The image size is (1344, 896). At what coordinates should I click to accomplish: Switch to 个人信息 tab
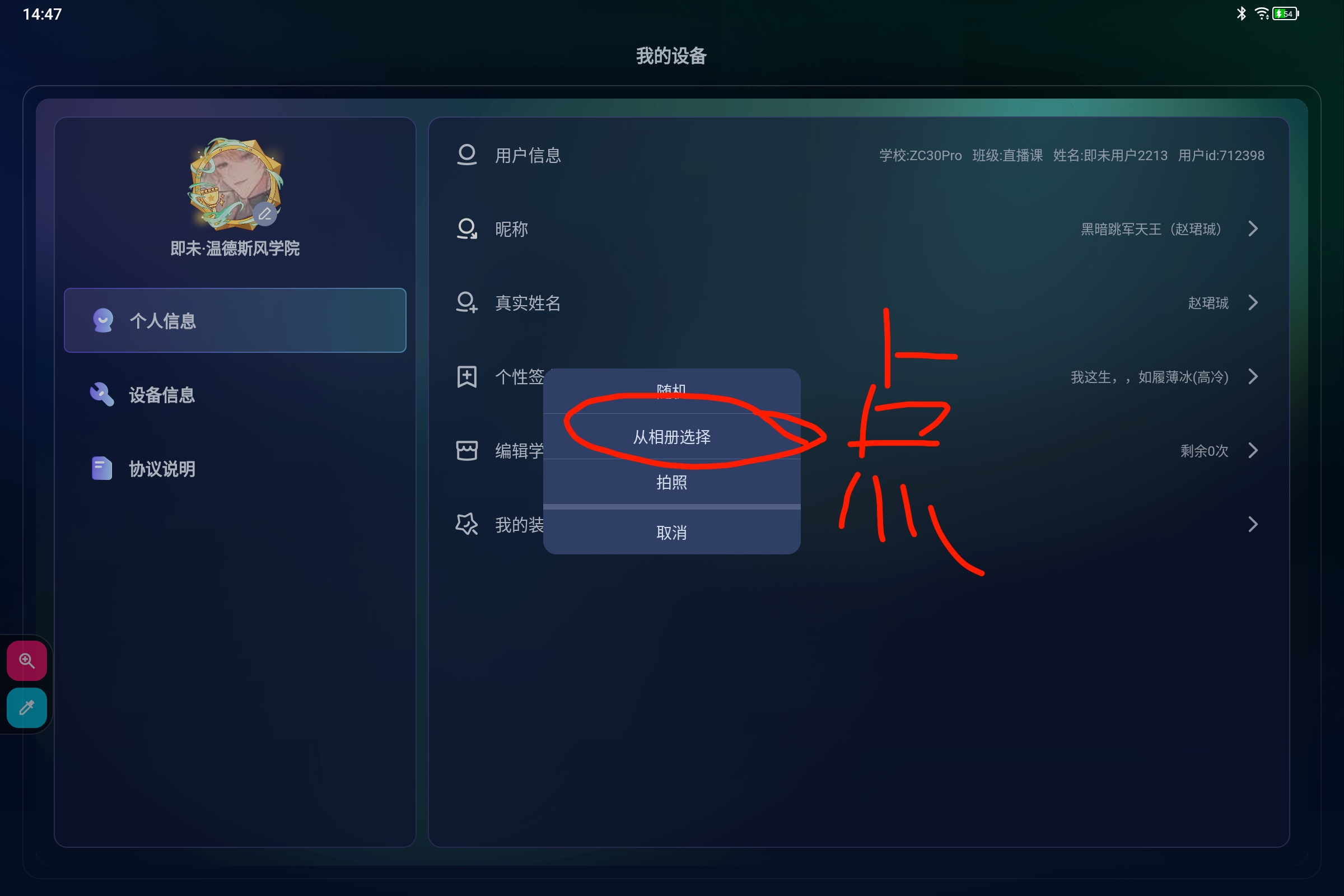[x=235, y=320]
